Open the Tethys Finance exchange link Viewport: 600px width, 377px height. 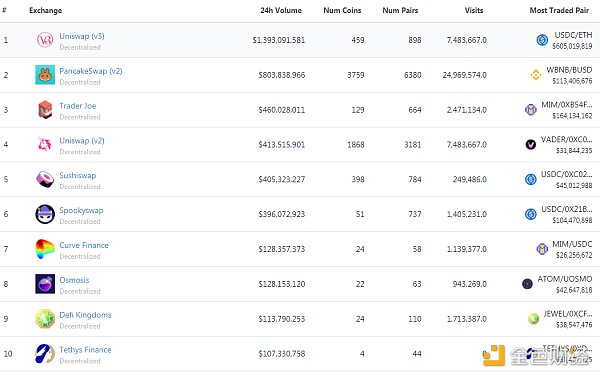(x=85, y=349)
